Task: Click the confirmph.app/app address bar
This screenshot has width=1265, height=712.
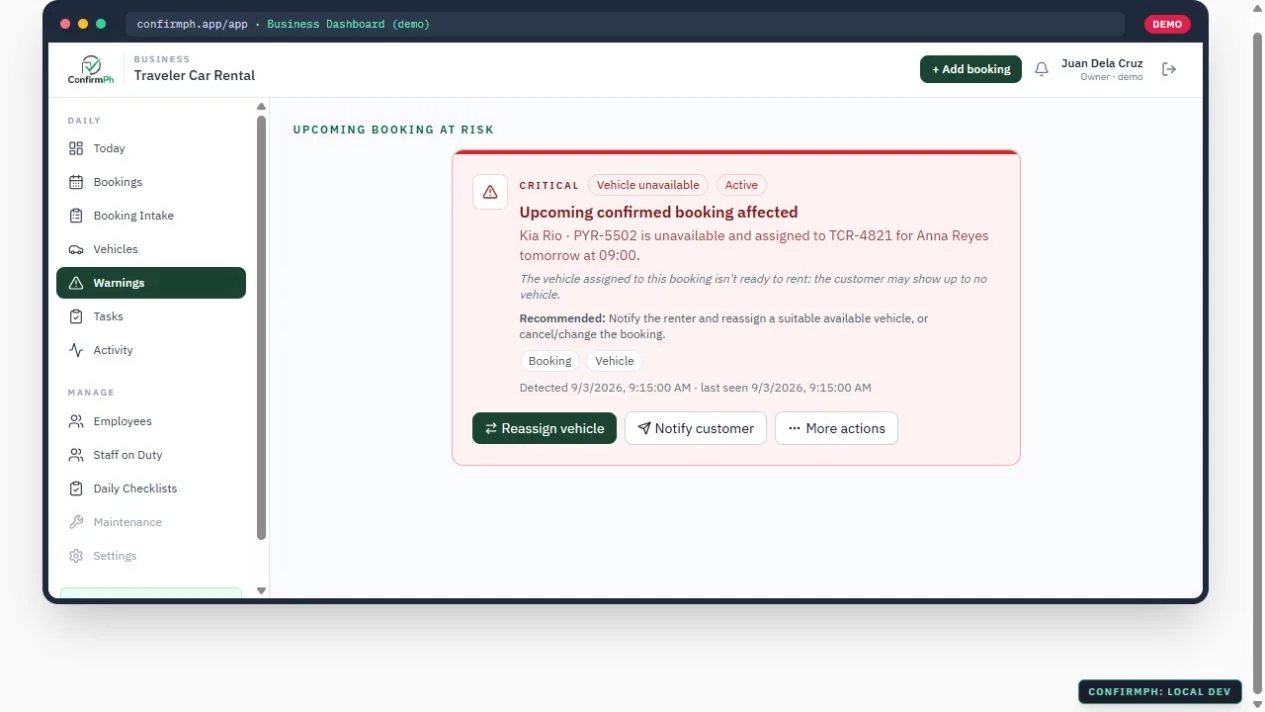Action: click(x=625, y=24)
